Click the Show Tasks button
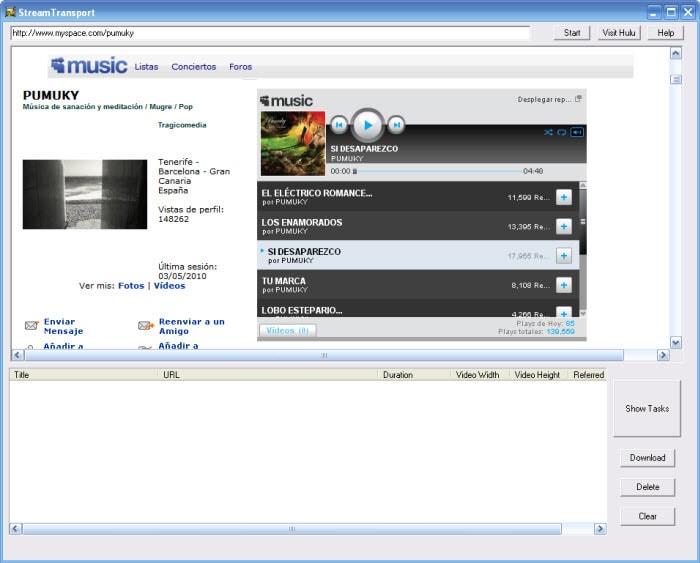This screenshot has height=563, width=700. [x=647, y=409]
